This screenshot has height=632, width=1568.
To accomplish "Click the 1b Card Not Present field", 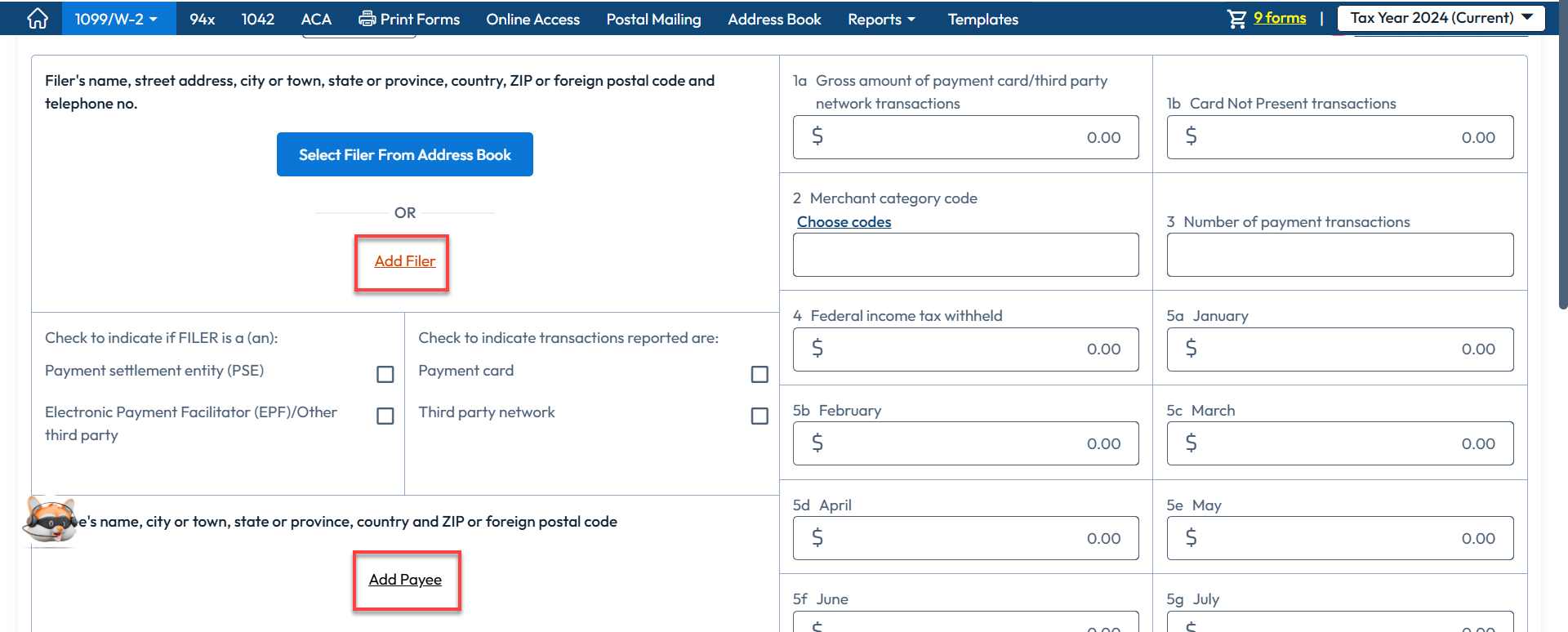I will [x=1340, y=137].
